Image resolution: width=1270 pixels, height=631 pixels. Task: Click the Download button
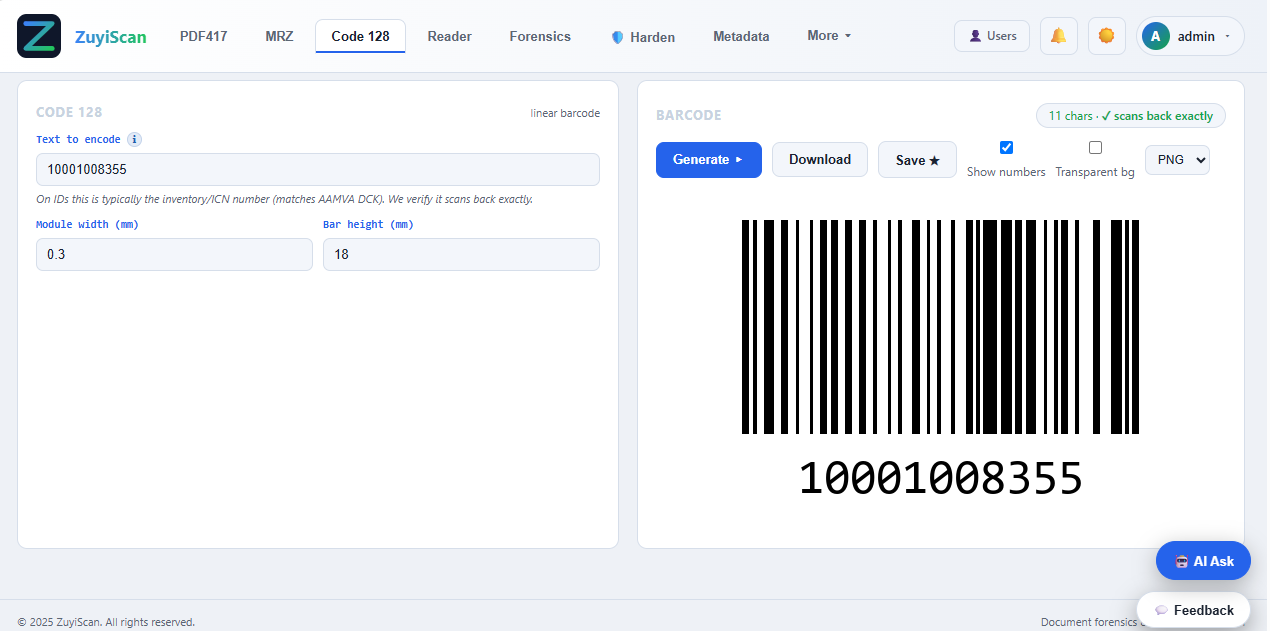tap(820, 160)
